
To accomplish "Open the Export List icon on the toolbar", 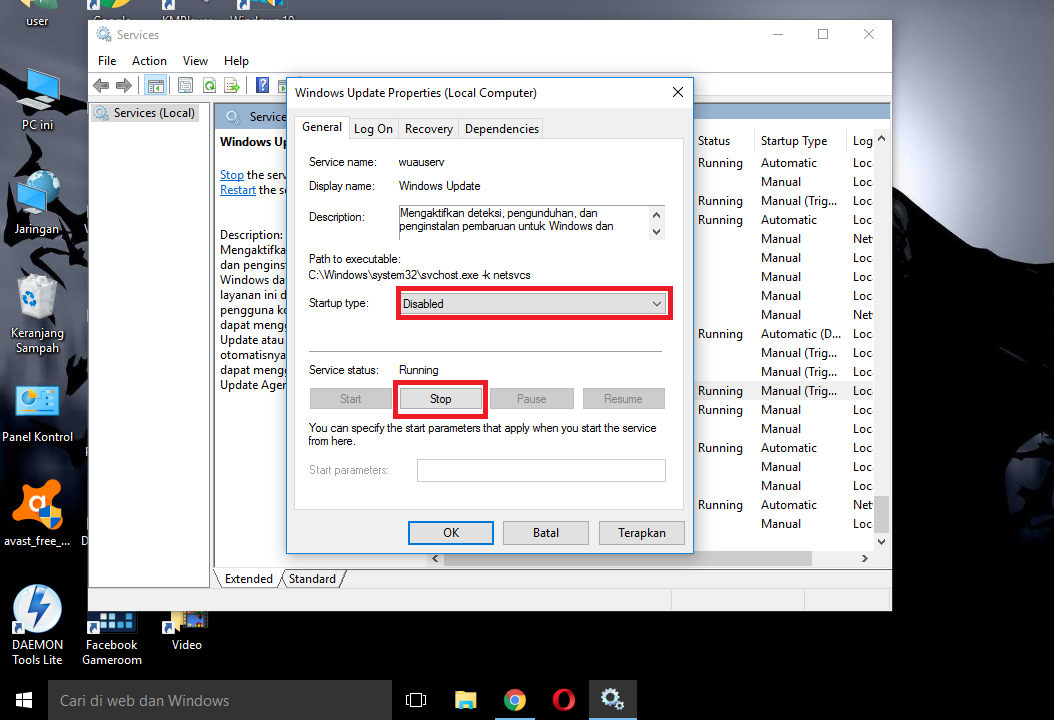I will [233, 85].
